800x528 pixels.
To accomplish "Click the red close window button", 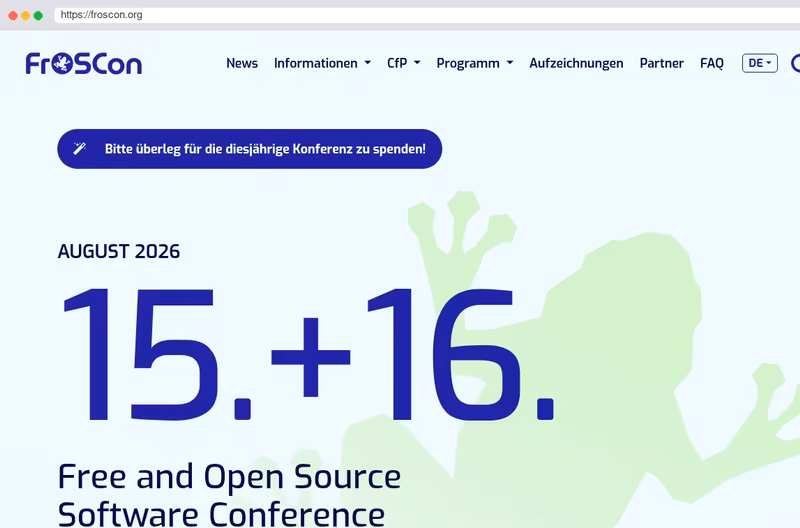I will click(13, 15).
